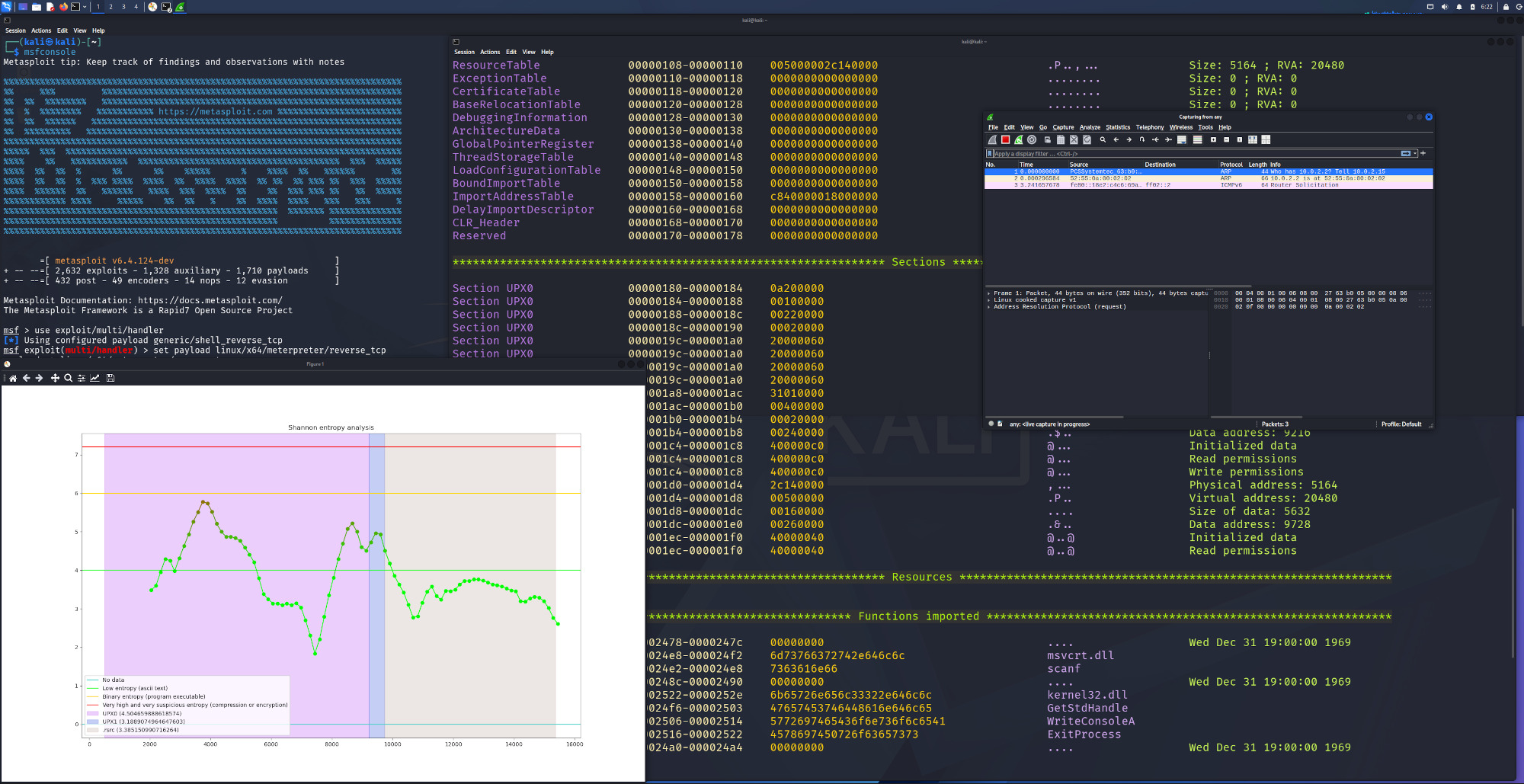
Task: Switch to workspace 2
Action: (110, 6)
